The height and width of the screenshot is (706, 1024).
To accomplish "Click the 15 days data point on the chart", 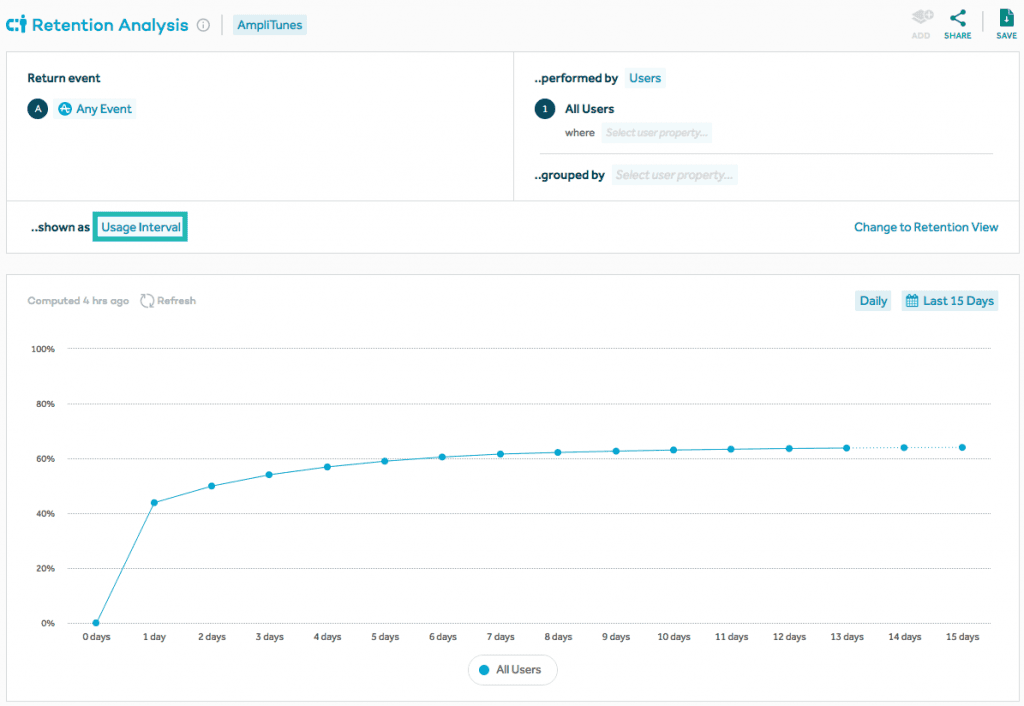I will 962,448.
